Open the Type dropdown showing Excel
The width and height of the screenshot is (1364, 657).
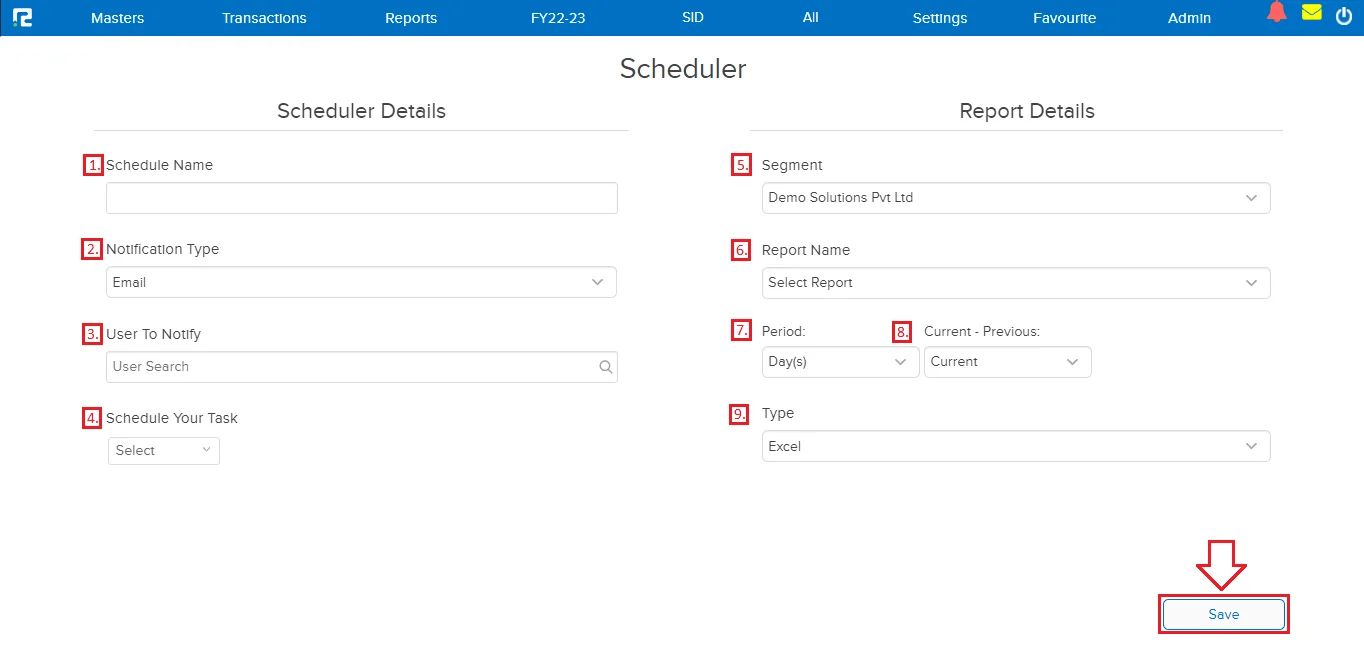pos(1251,446)
